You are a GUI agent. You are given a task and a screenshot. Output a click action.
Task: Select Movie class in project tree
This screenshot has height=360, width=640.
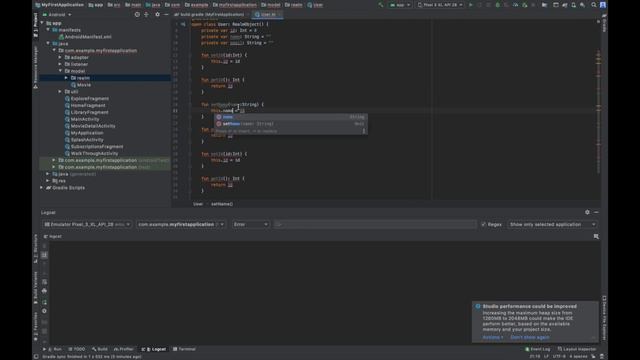(x=81, y=84)
